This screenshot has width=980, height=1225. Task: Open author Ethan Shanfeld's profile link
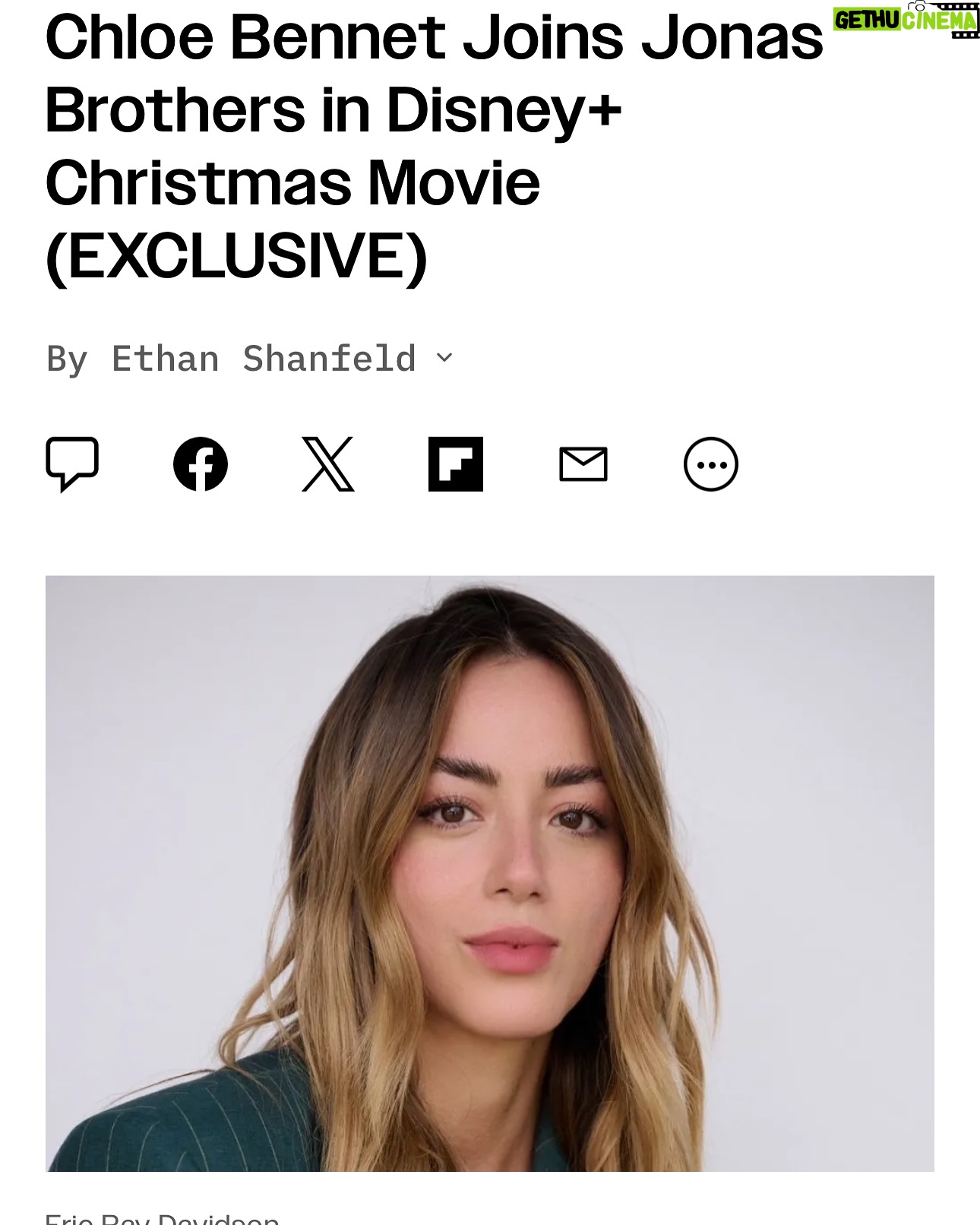pos(264,359)
